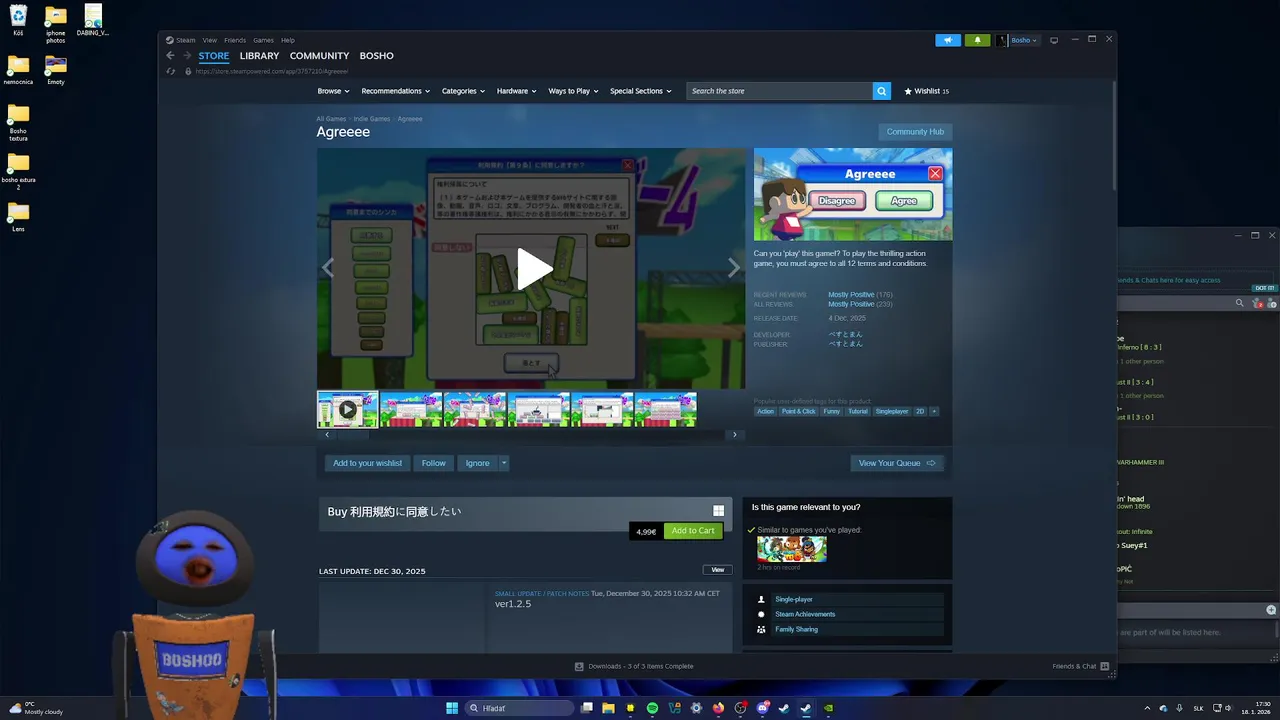
Task: Click the store search magnifier button
Action: tap(881, 91)
